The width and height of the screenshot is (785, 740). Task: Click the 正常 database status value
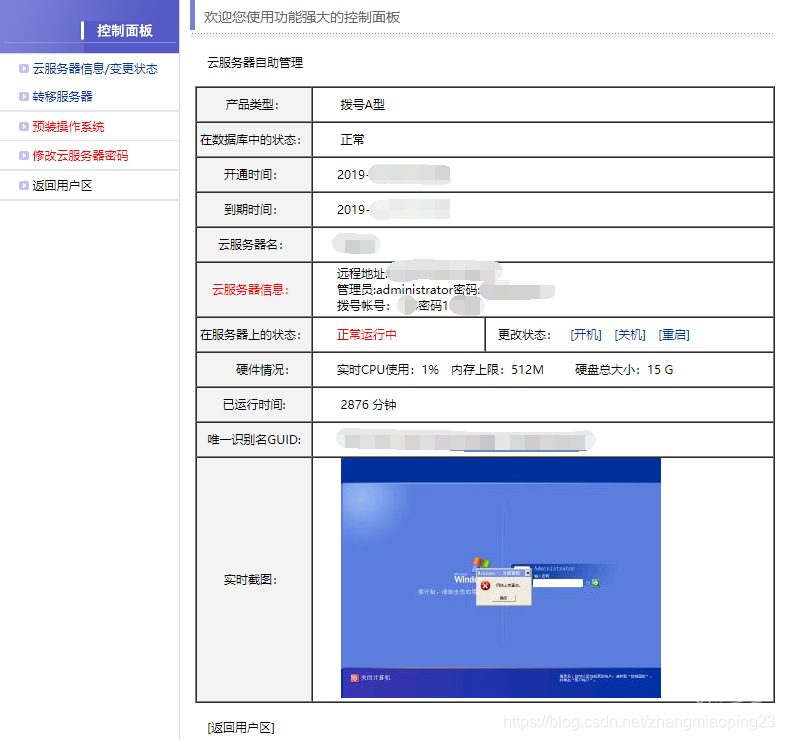(x=352, y=140)
